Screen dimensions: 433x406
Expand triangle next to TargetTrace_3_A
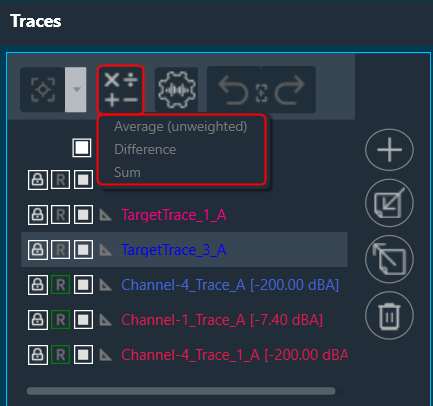coord(106,250)
